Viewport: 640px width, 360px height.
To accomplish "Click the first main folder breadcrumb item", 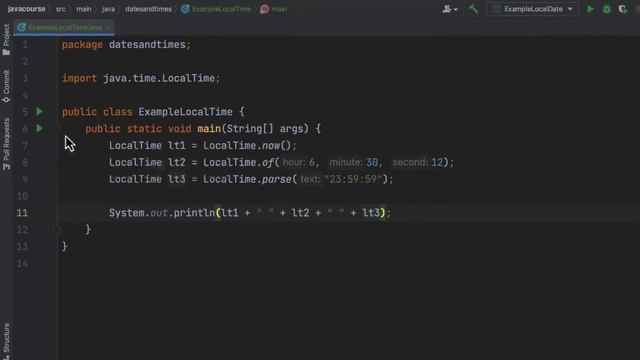I will click(x=84, y=9).
